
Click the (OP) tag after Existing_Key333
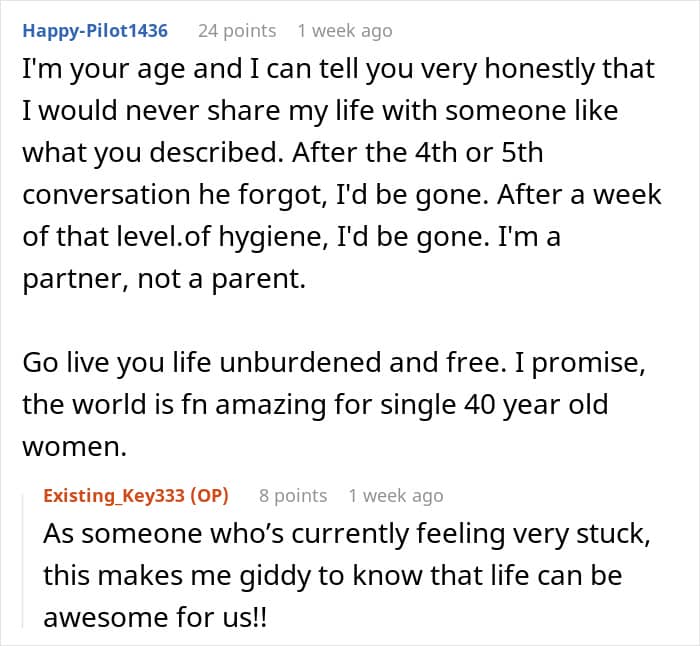tap(209, 496)
